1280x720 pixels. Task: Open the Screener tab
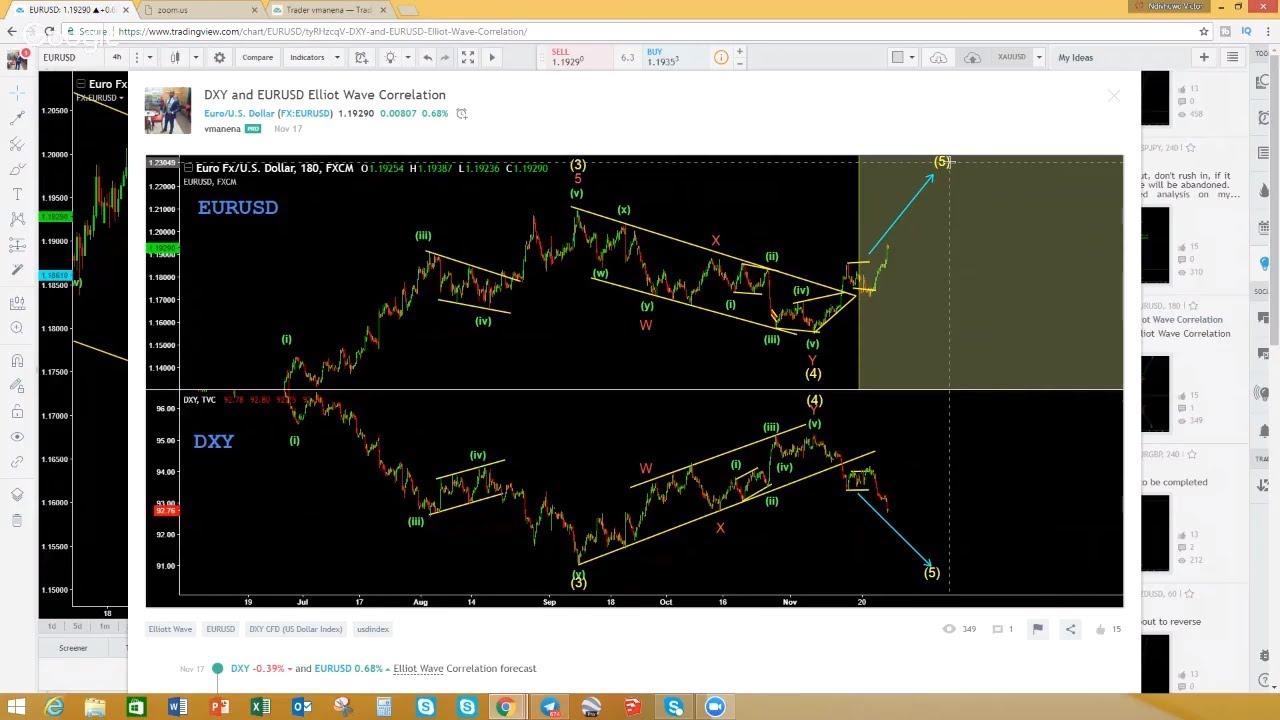coord(73,648)
